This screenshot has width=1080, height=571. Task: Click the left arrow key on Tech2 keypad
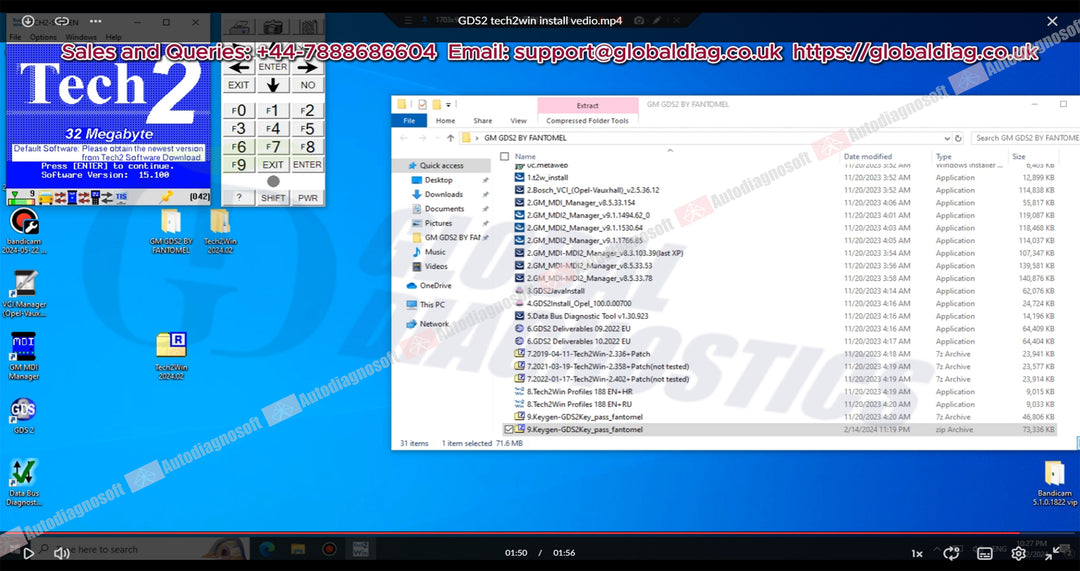click(239, 68)
